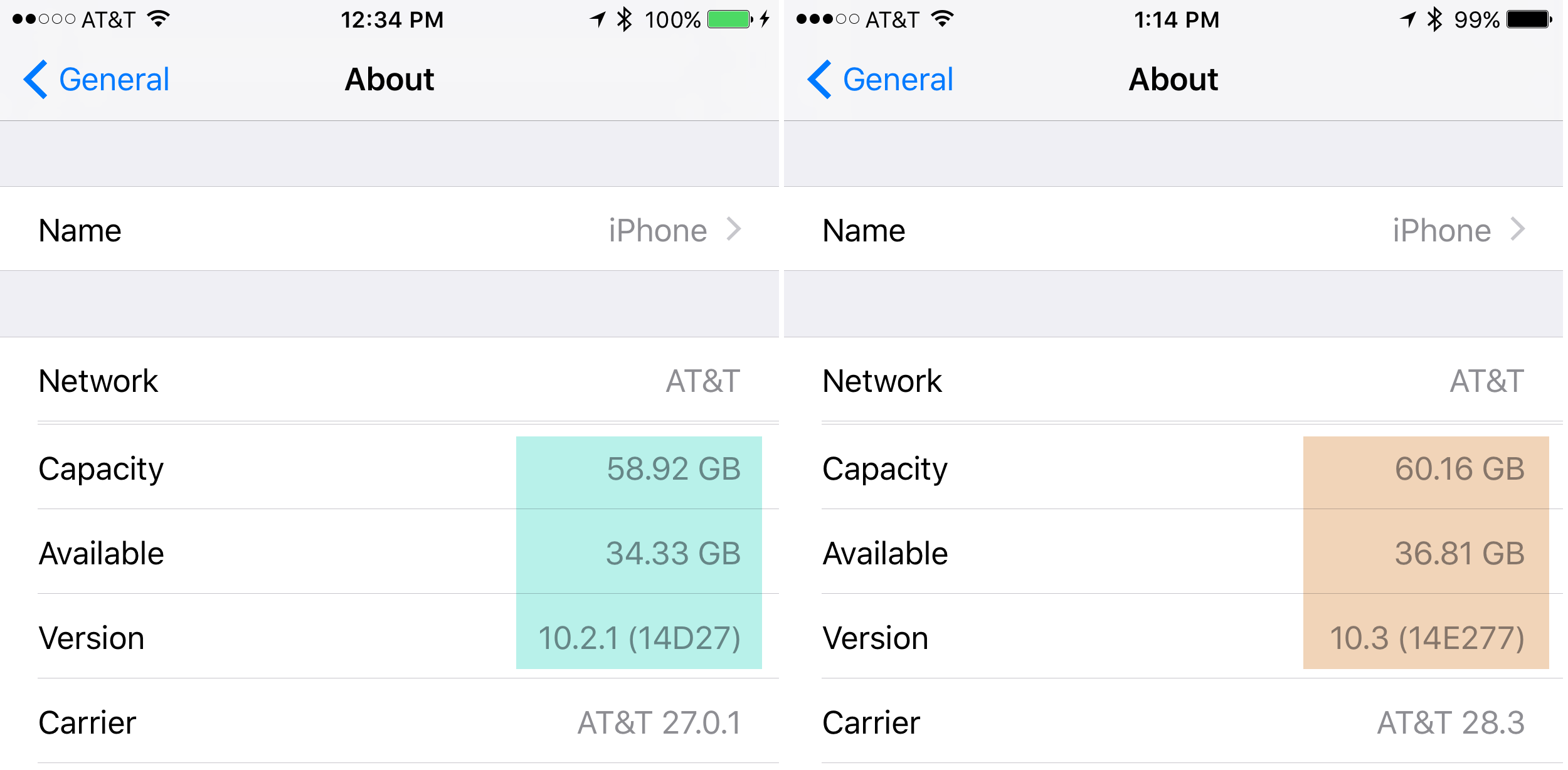This screenshot has height=770, width=1568.
Task: Tap the back chevron on left screen
Action: tap(36, 80)
